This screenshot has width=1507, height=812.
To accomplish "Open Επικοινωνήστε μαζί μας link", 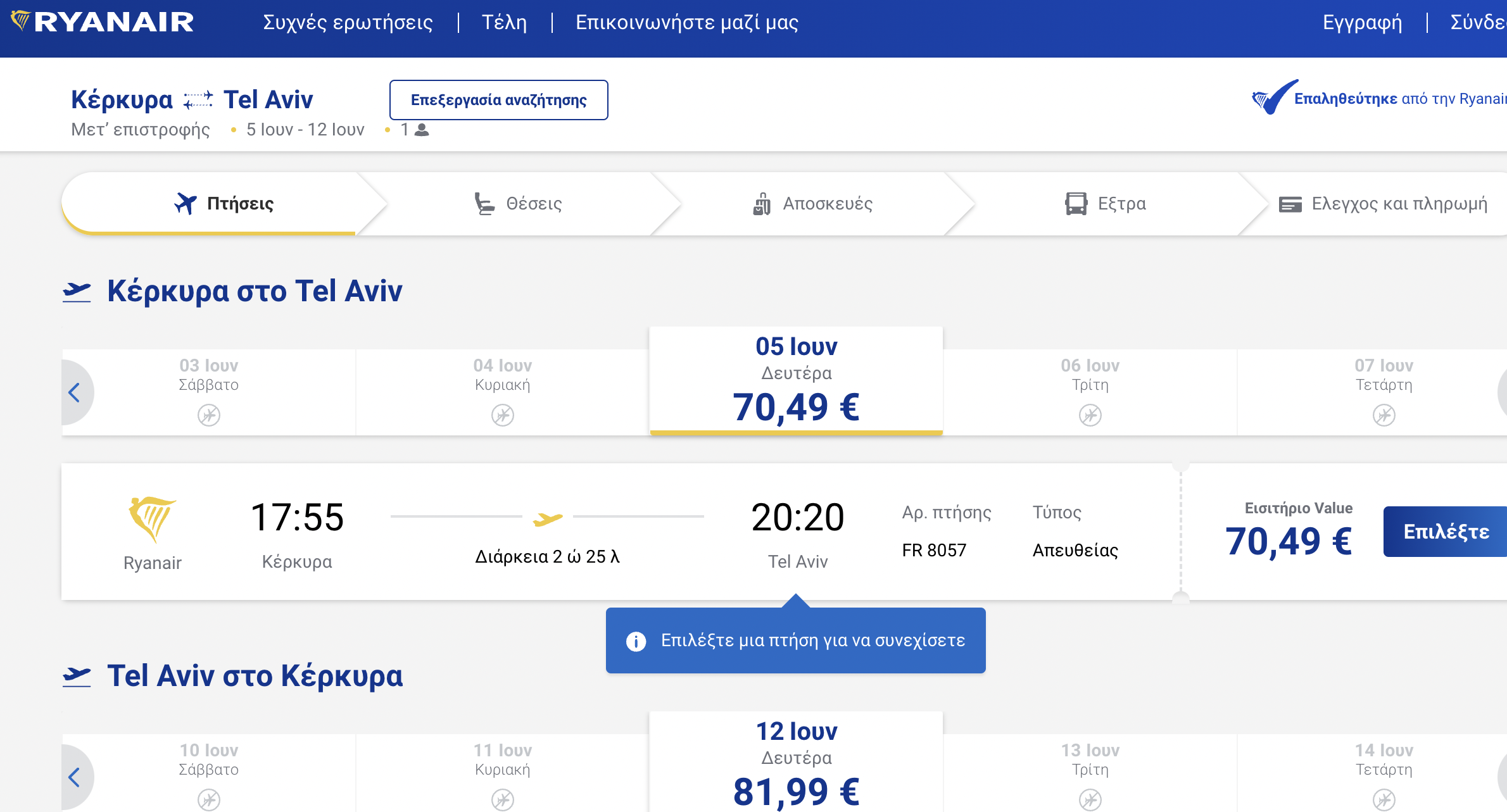I will click(687, 22).
